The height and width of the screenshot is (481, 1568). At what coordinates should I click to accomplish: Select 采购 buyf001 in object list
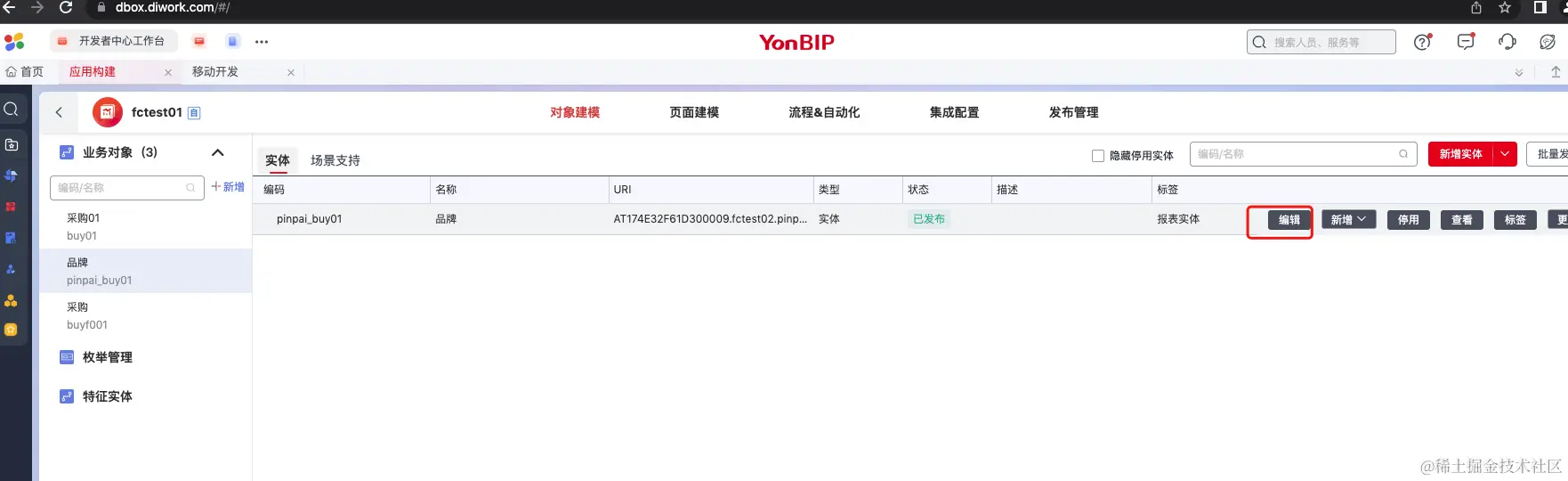click(146, 315)
